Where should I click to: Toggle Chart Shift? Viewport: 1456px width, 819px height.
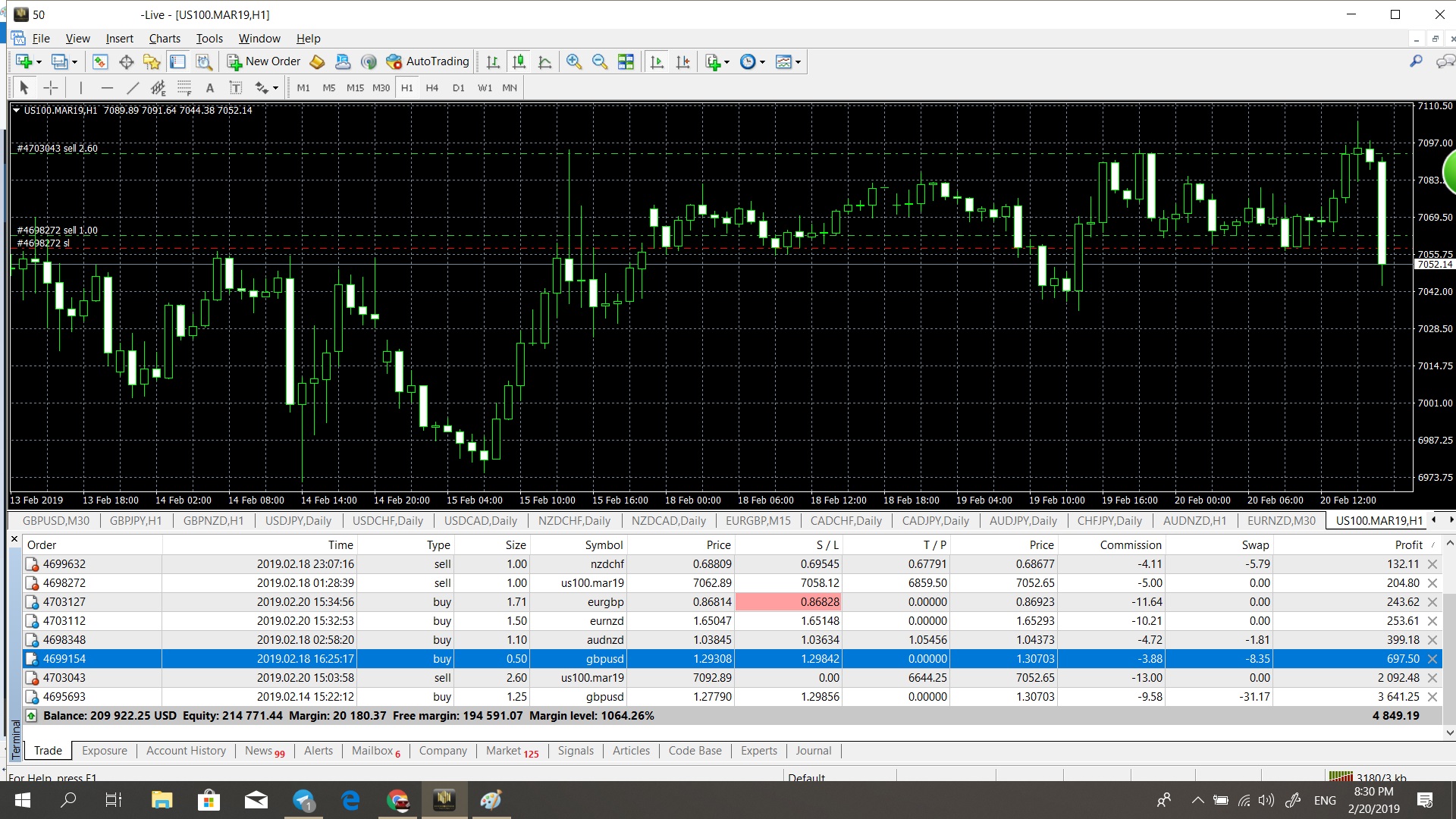[x=683, y=62]
